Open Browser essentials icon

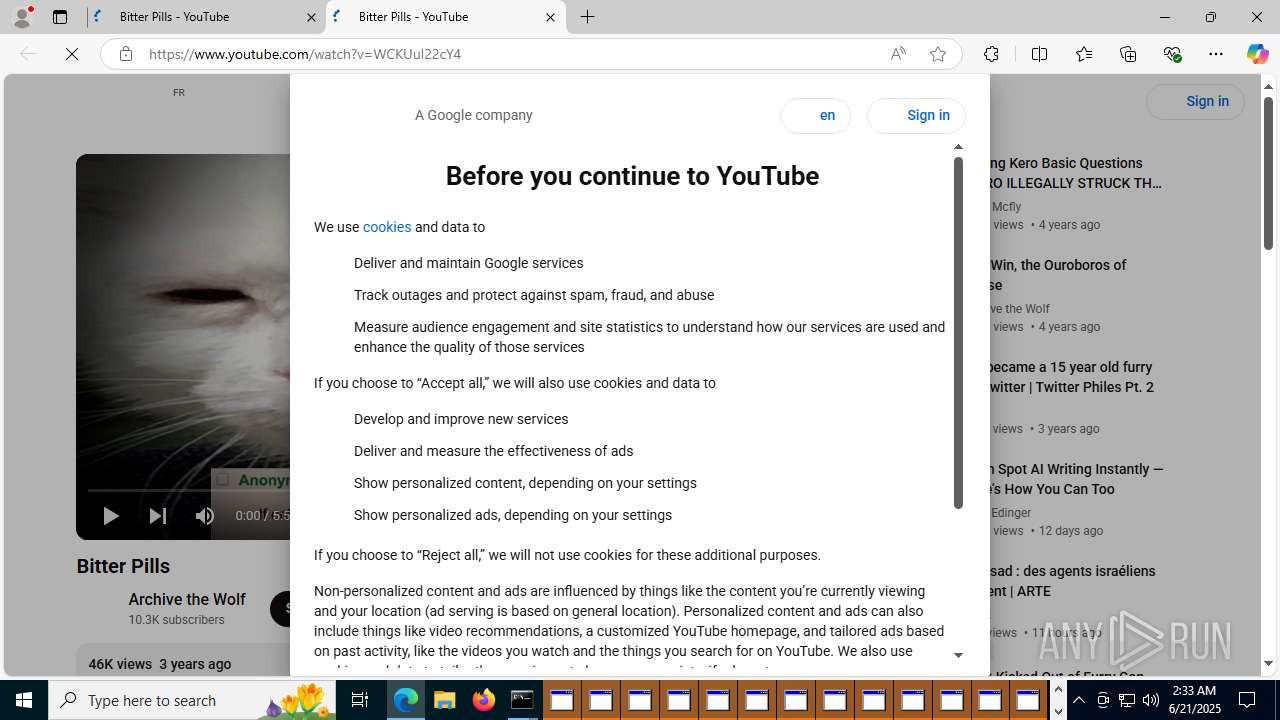1172,54
